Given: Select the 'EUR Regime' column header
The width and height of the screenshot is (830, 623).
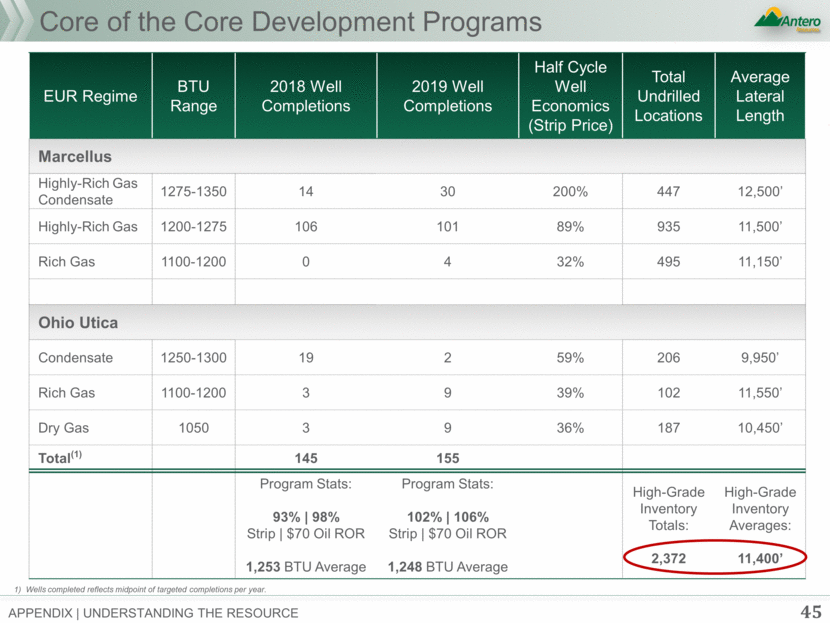Looking at the screenshot, I should (91, 96).
